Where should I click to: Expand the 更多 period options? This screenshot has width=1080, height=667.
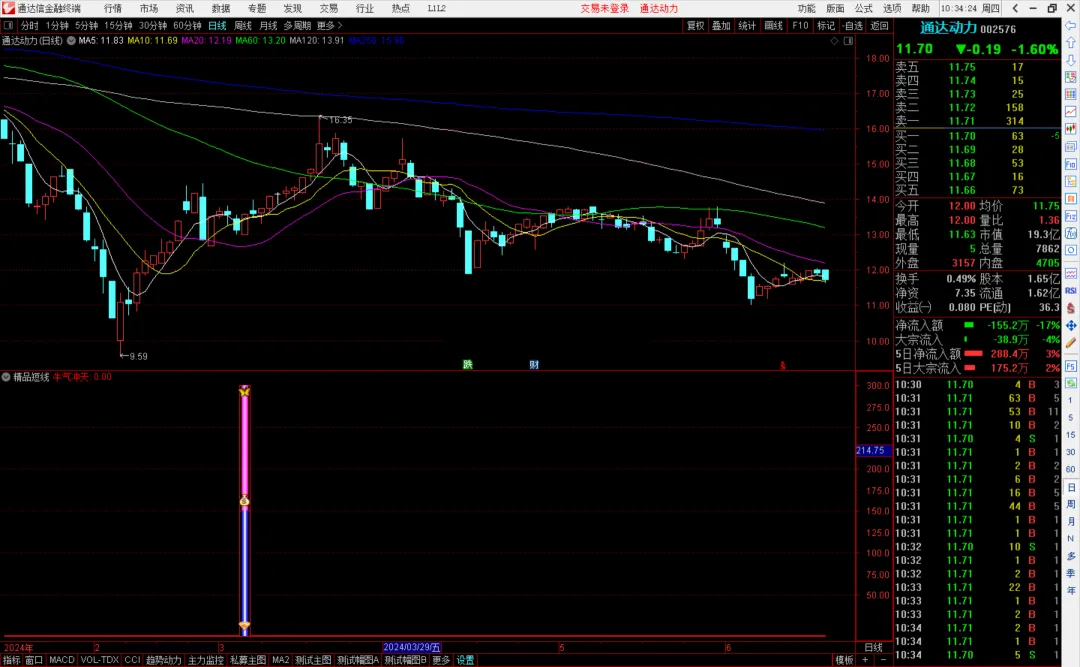point(329,25)
